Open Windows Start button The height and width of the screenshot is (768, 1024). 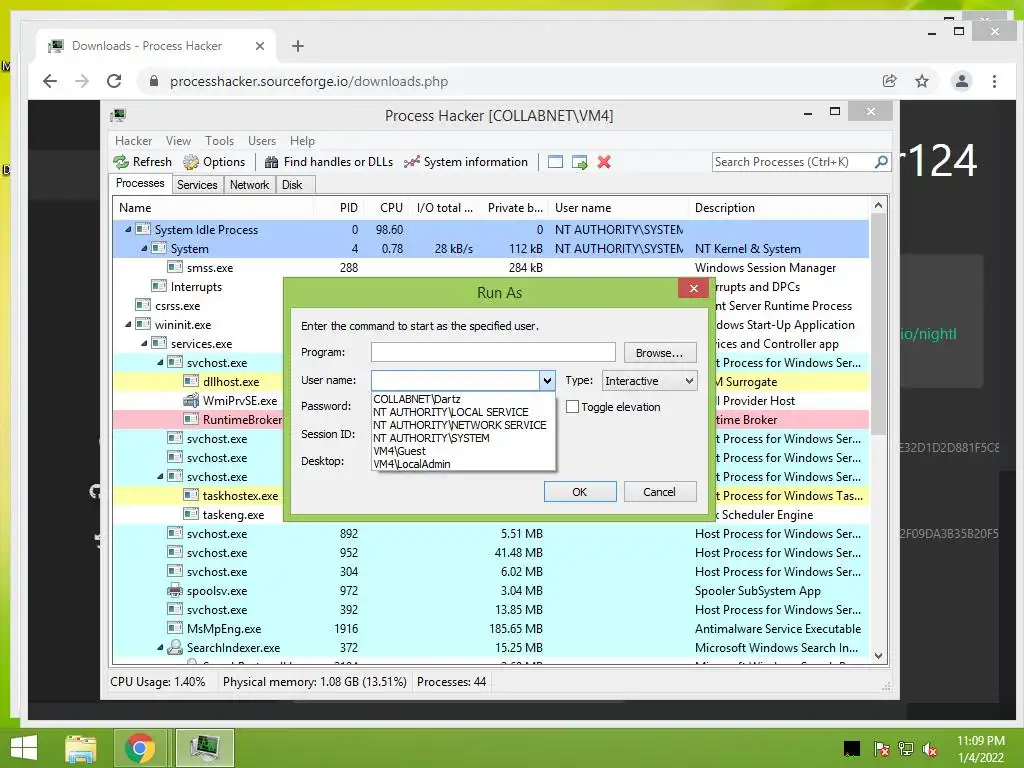click(24, 748)
